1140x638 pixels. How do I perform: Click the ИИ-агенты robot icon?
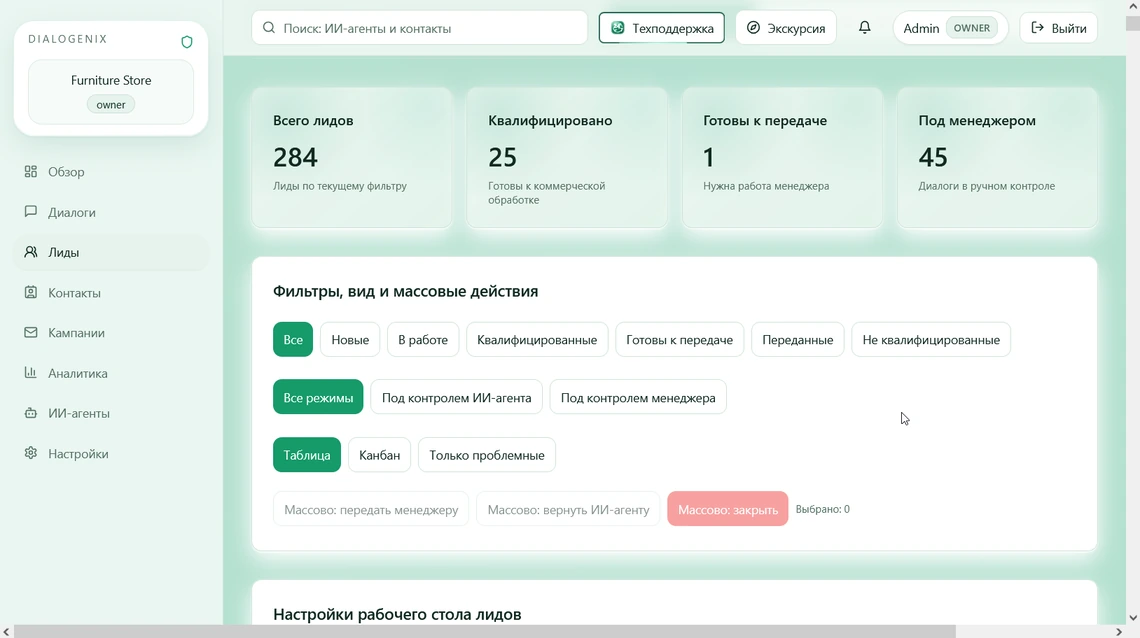tap(31, 413)
